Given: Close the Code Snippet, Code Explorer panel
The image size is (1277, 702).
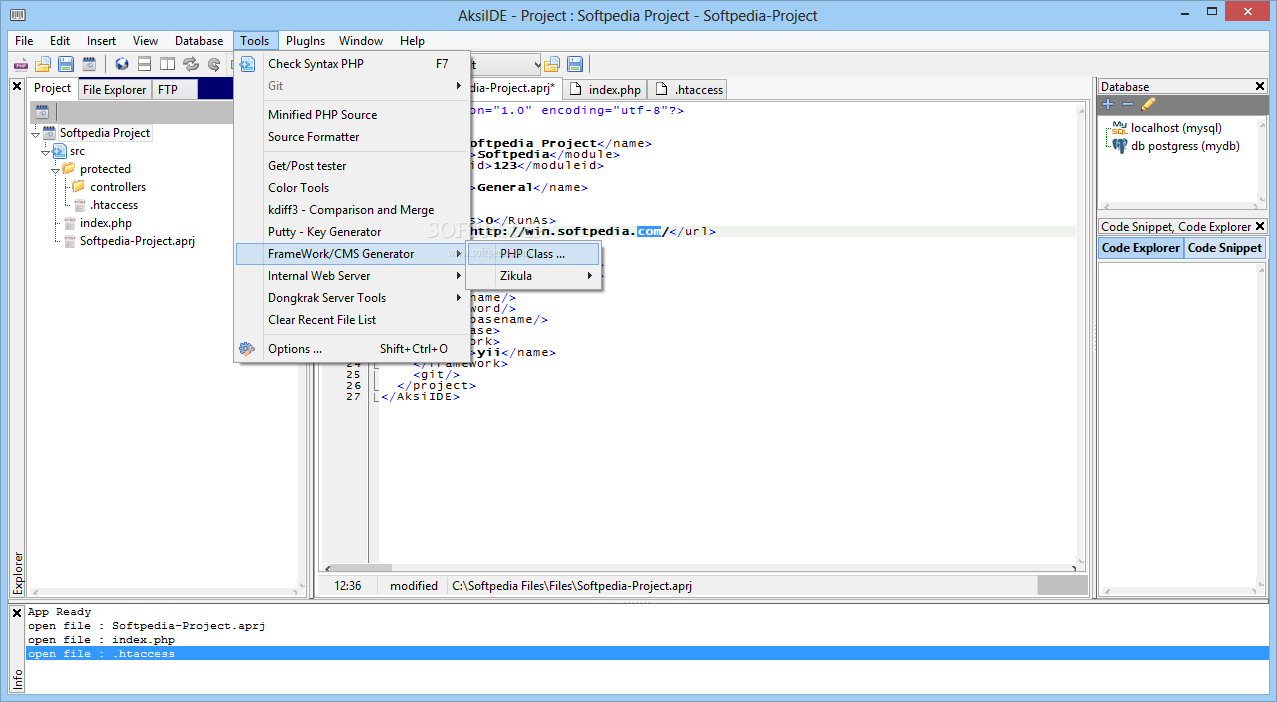Looking at the screenshot, I should point(1260,227).
